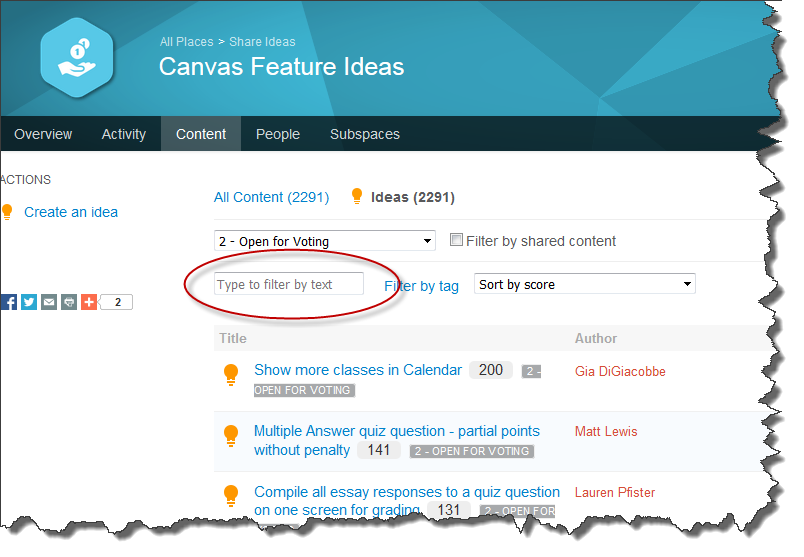Share page via Facebook icon
This screenshot has width=804, height=557.
[9, 302]
